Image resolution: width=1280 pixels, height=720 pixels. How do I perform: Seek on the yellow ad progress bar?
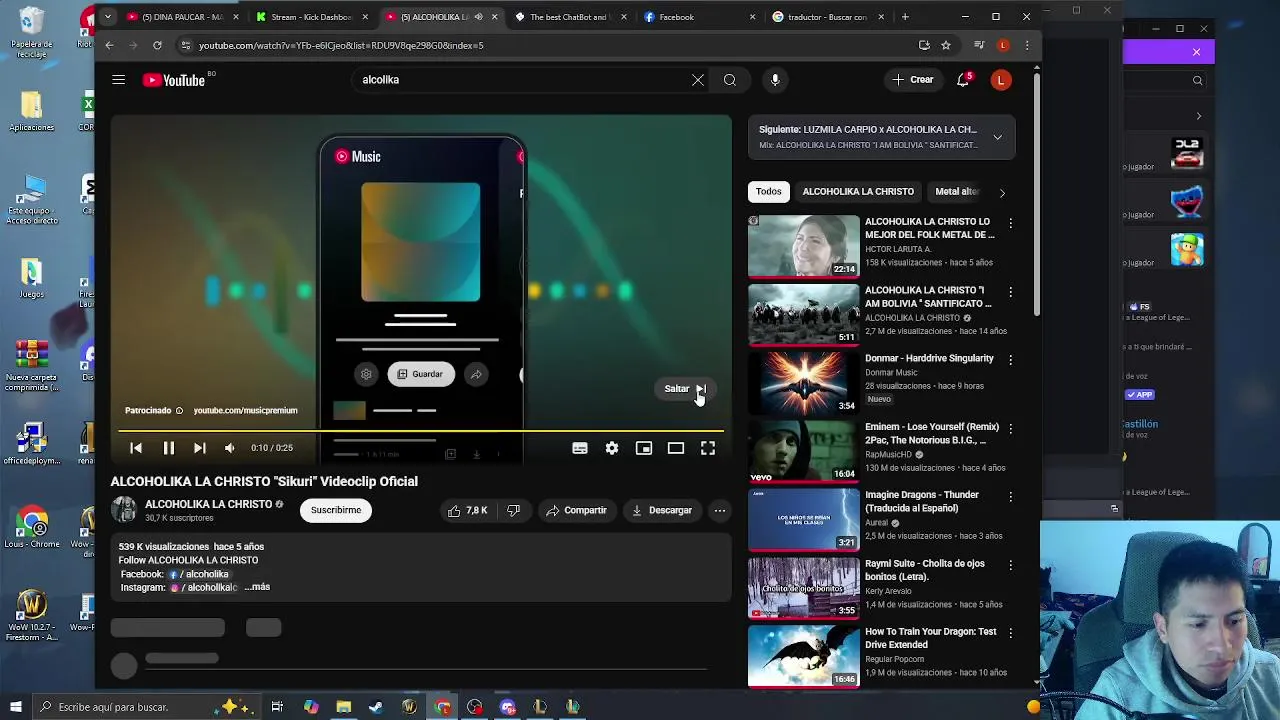421,431
